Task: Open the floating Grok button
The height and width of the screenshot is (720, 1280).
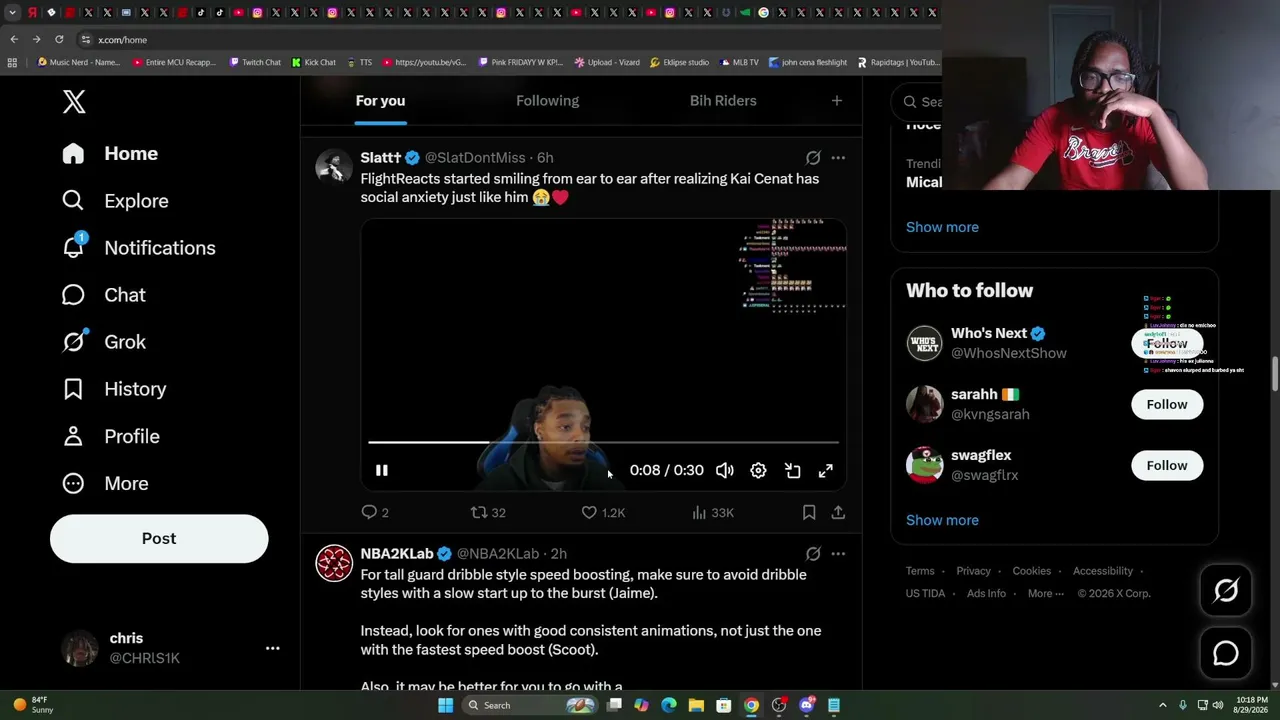Action: point(1226,591)
